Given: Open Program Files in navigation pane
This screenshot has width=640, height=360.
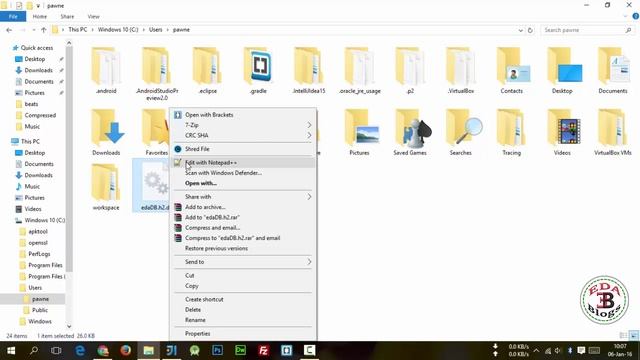Looking at the screenshot, I should point(45,265).
